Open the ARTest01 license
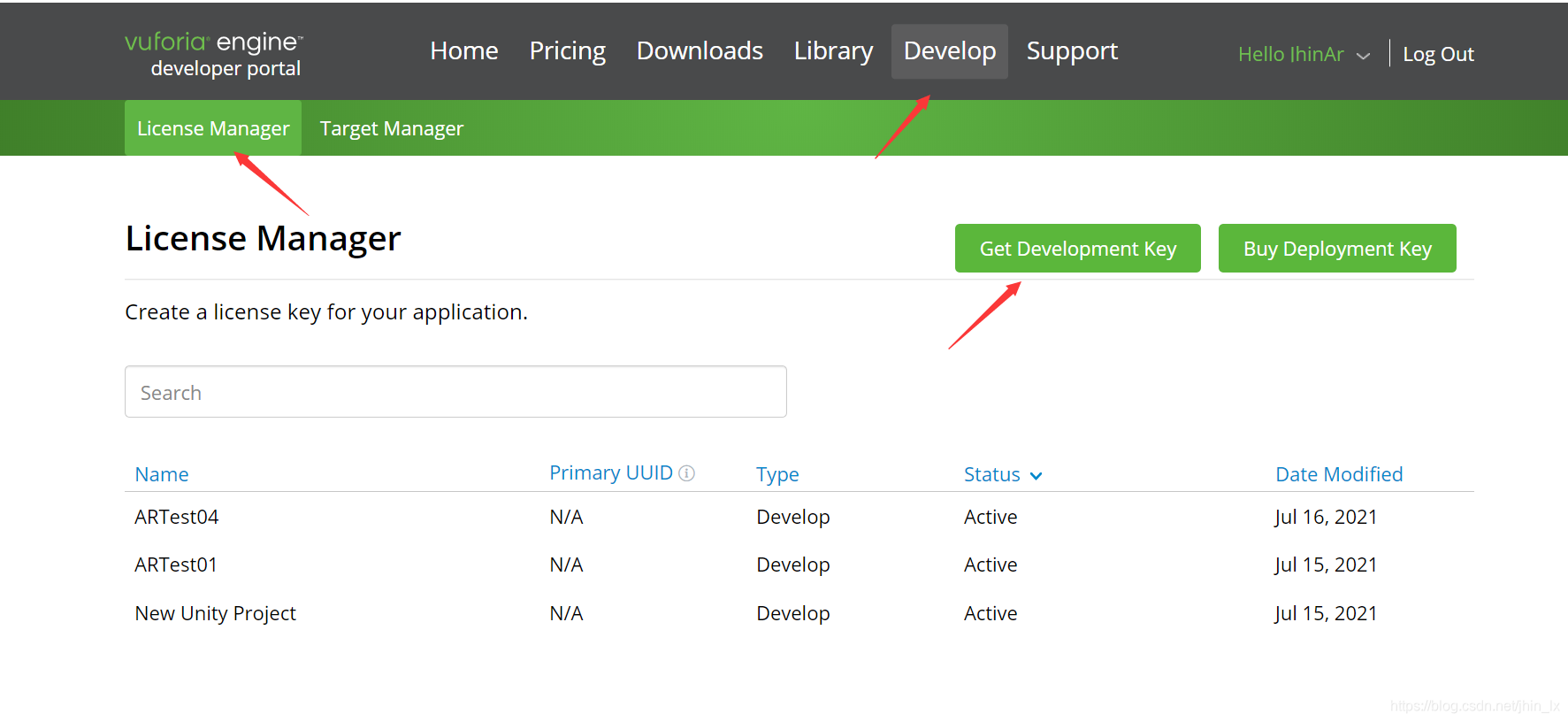This screenshot has width=1568, height=722. click(176, 565)
